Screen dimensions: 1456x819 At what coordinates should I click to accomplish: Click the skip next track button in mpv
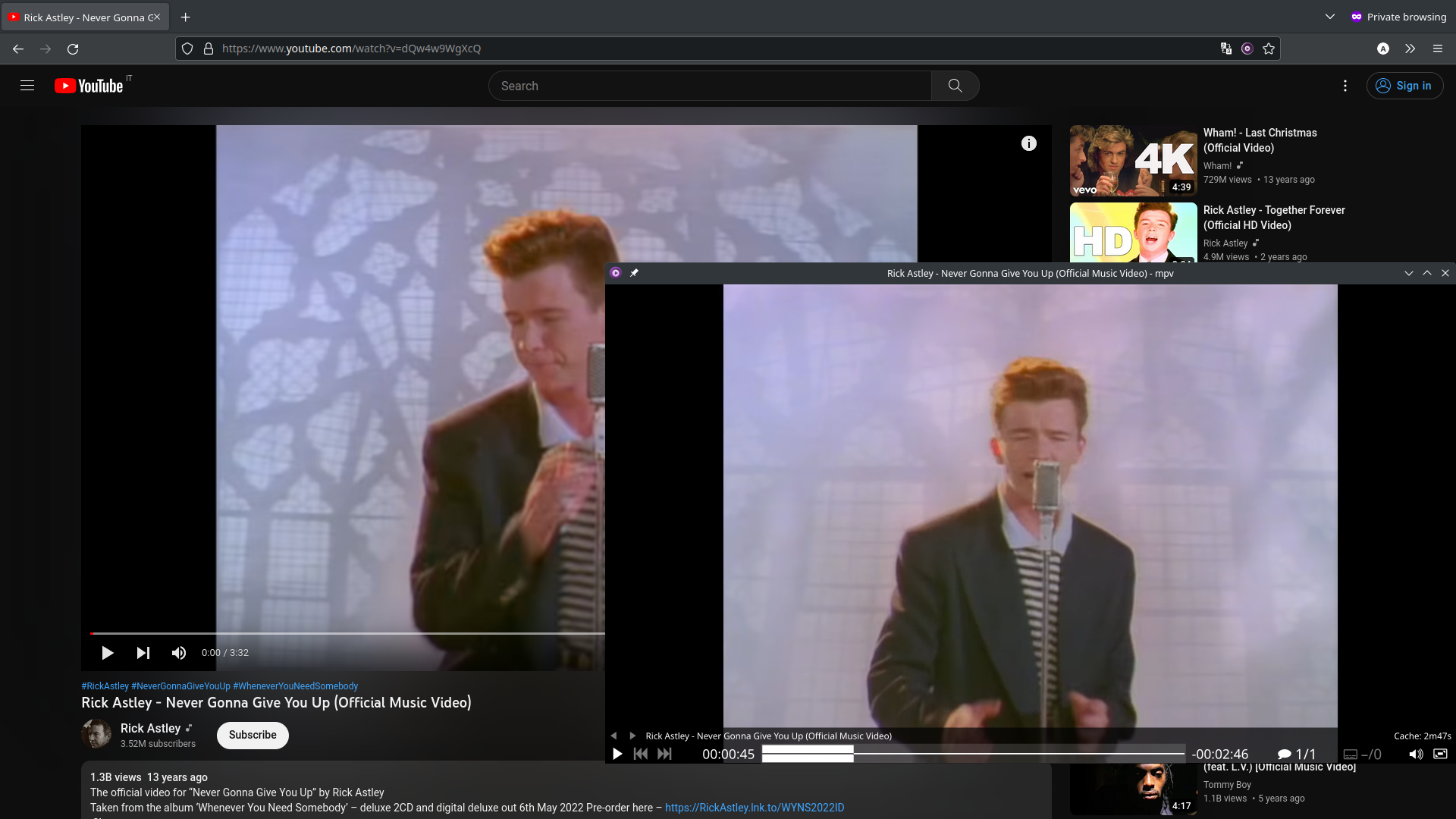(664, 754)
